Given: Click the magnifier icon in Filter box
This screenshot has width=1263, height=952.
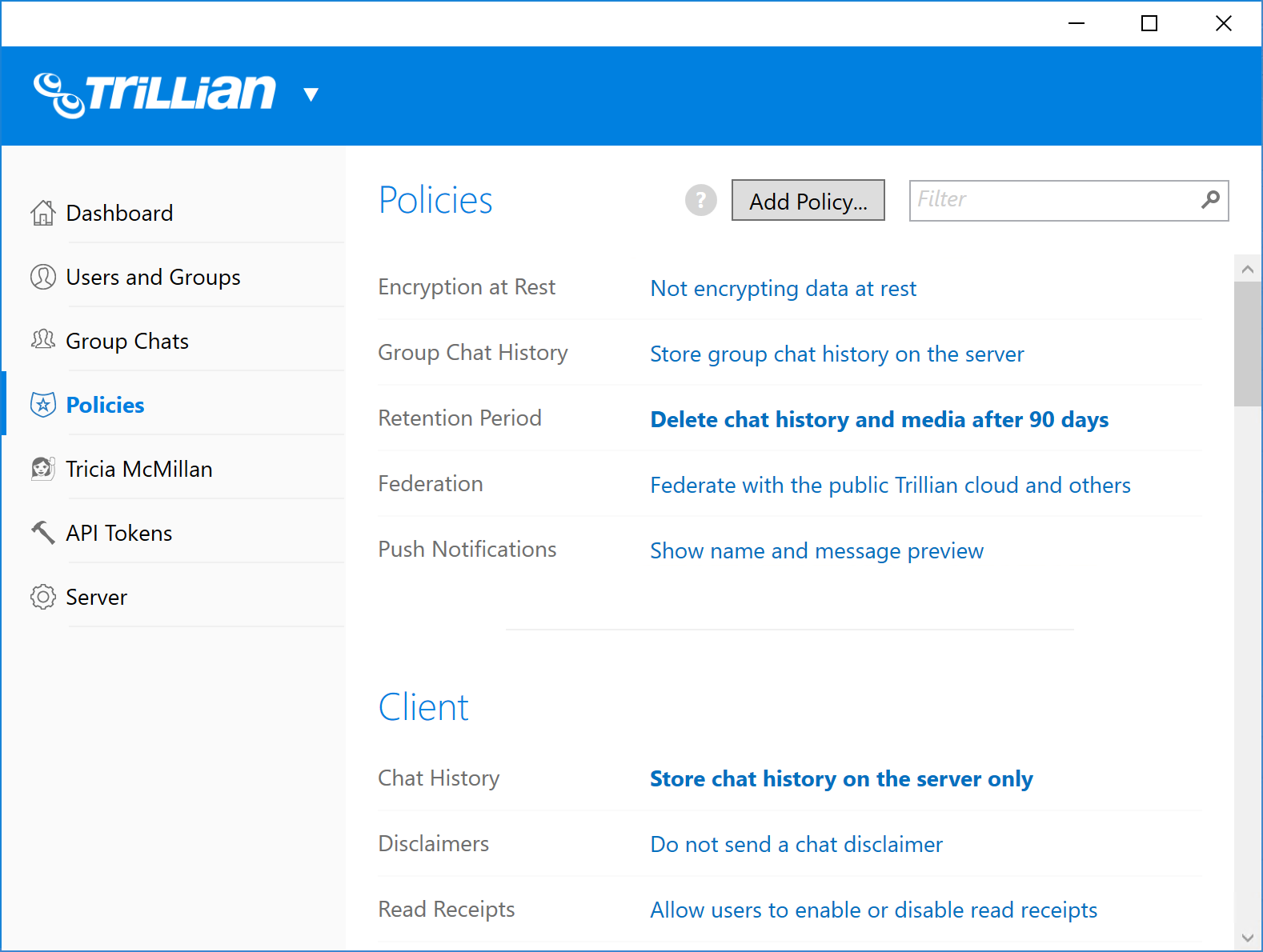Looking at the screenshot, I should [1210, 199].
